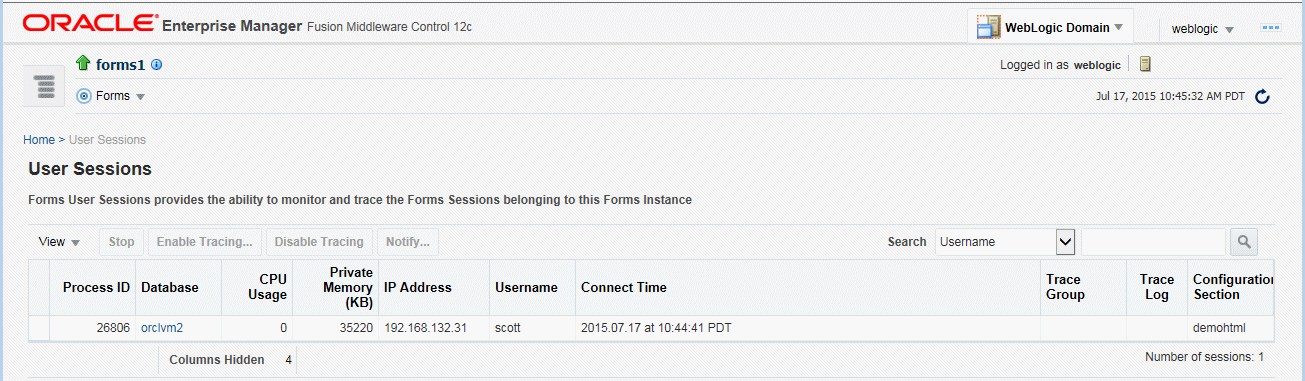Image resolution: width=1305 pixels, height=381 pixels.
Task: Expand the Forms dropdown menu
Action: pyautogui.click(x=140, y=97)
